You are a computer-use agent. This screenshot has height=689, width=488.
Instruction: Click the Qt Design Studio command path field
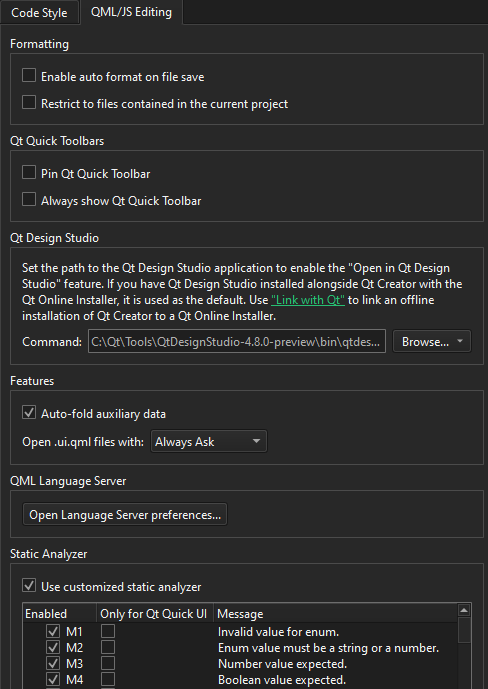tap(237, 341)
